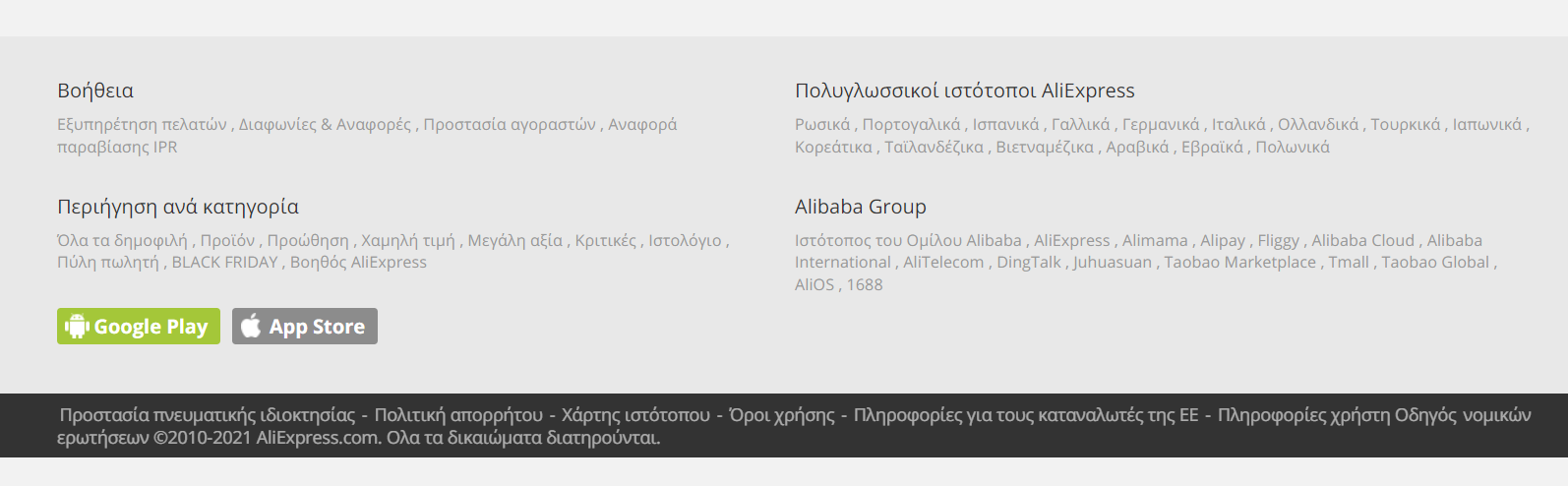
Task: Select the Ρωσικά language site link
Action: coord(822,124)
